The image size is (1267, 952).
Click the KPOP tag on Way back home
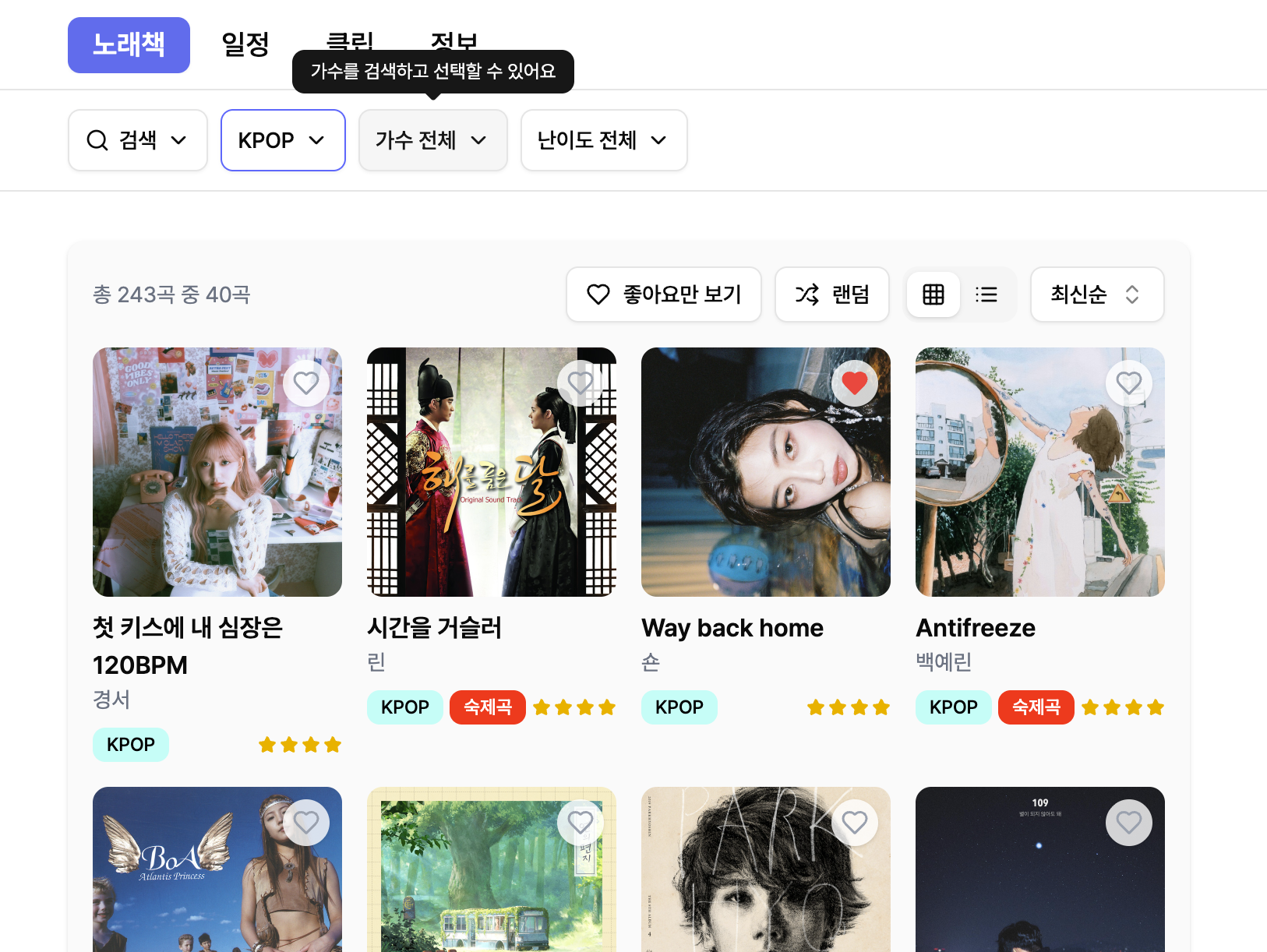[x=679, y=707]
